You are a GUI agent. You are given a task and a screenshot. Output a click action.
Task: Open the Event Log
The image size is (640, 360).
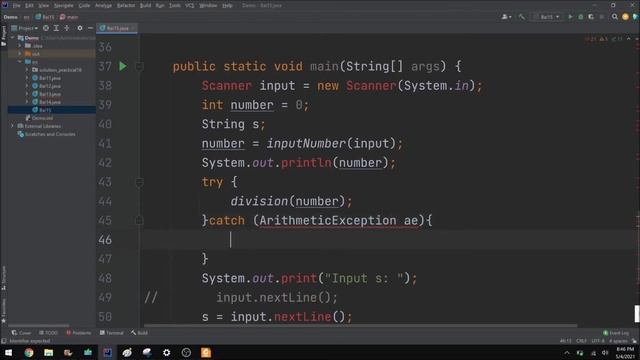pyautogui.click(x=616, y=333)
